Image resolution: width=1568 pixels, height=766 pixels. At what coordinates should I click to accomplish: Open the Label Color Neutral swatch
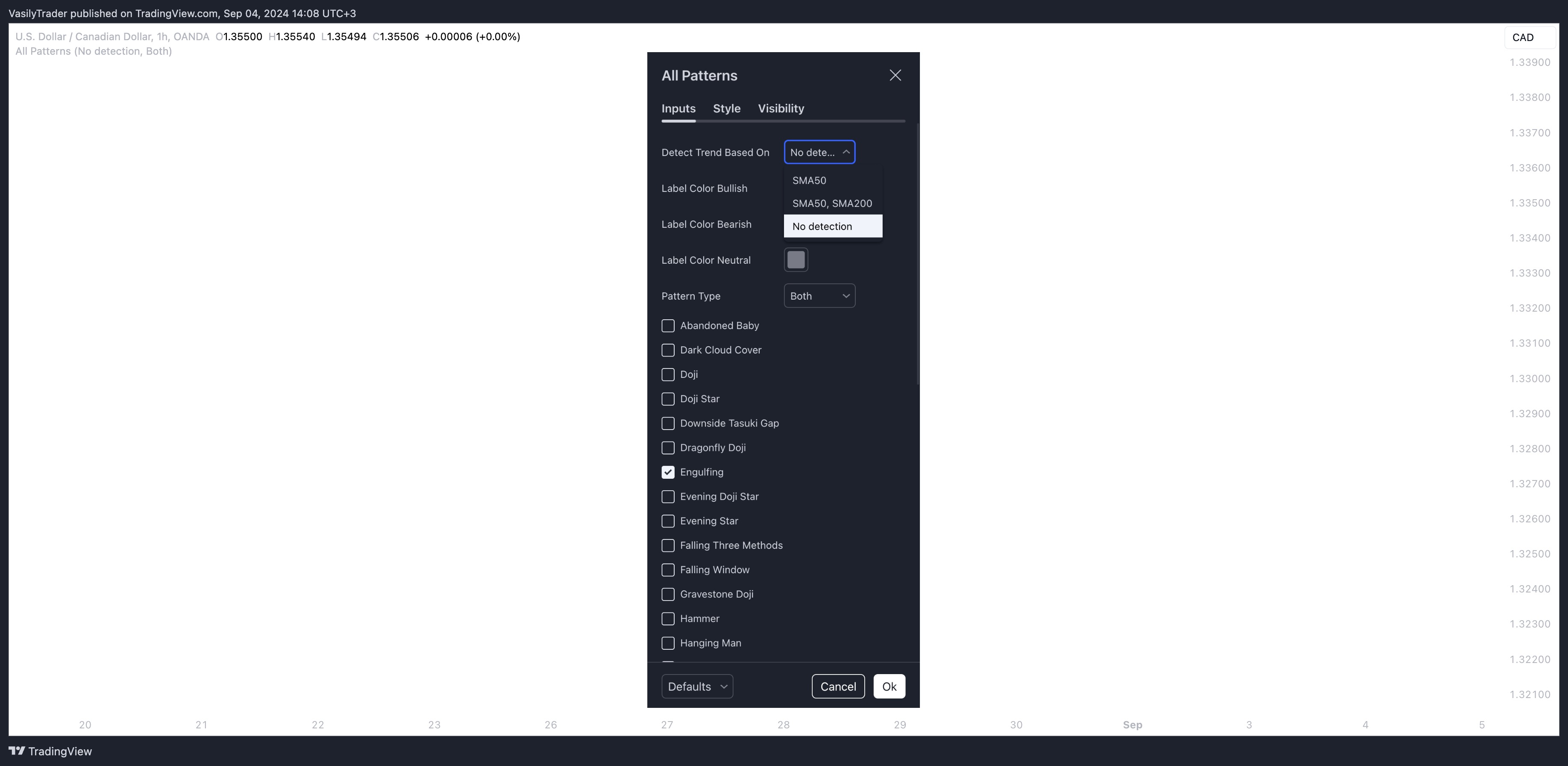(796, 260)
